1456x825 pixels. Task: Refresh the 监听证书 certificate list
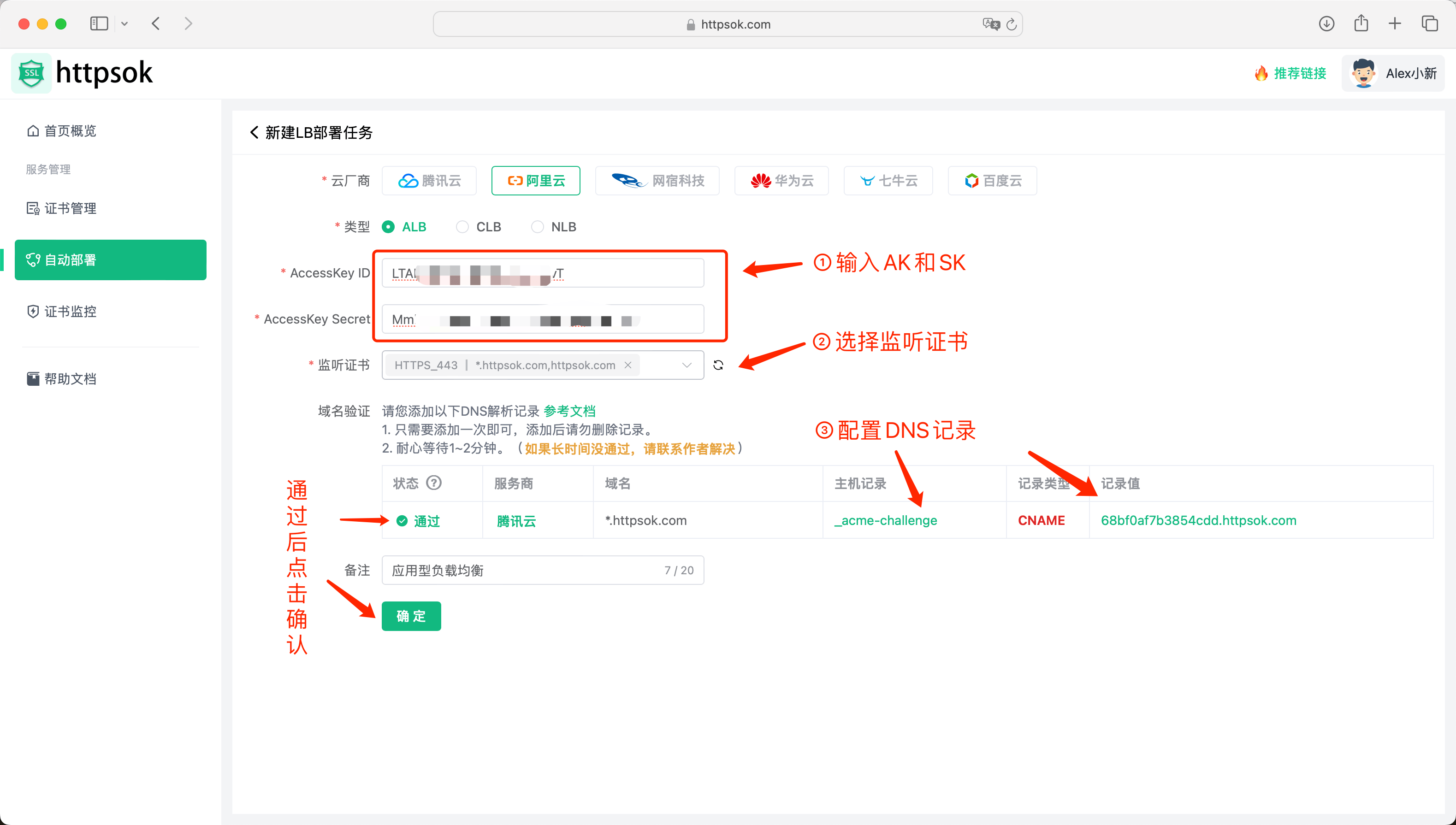coord(718,365)
